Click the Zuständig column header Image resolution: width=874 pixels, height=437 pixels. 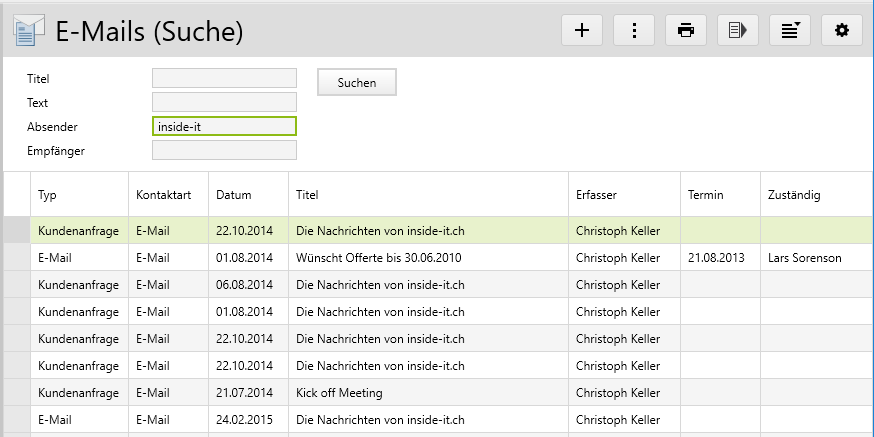click(x=794, y=195)
